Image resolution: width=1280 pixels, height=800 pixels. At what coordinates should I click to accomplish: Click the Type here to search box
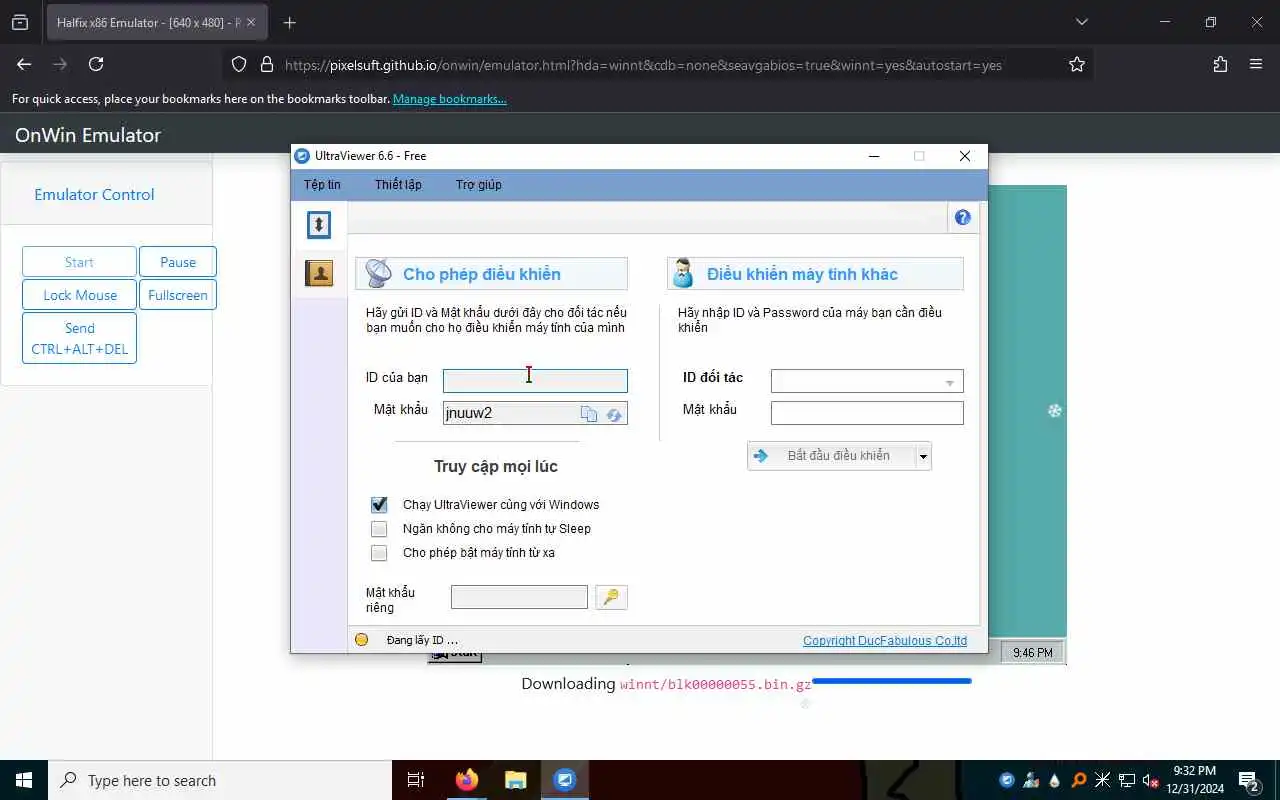pos(220,780)
